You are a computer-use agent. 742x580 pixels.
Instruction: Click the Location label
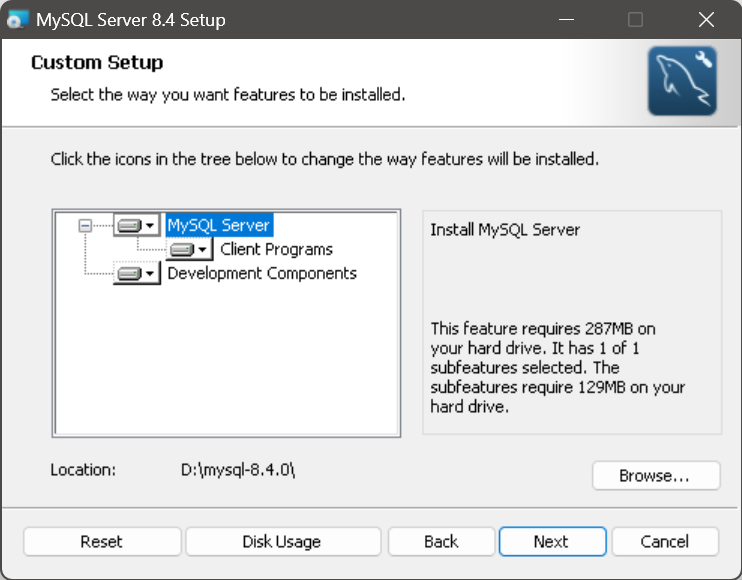(x=83, y=470)
